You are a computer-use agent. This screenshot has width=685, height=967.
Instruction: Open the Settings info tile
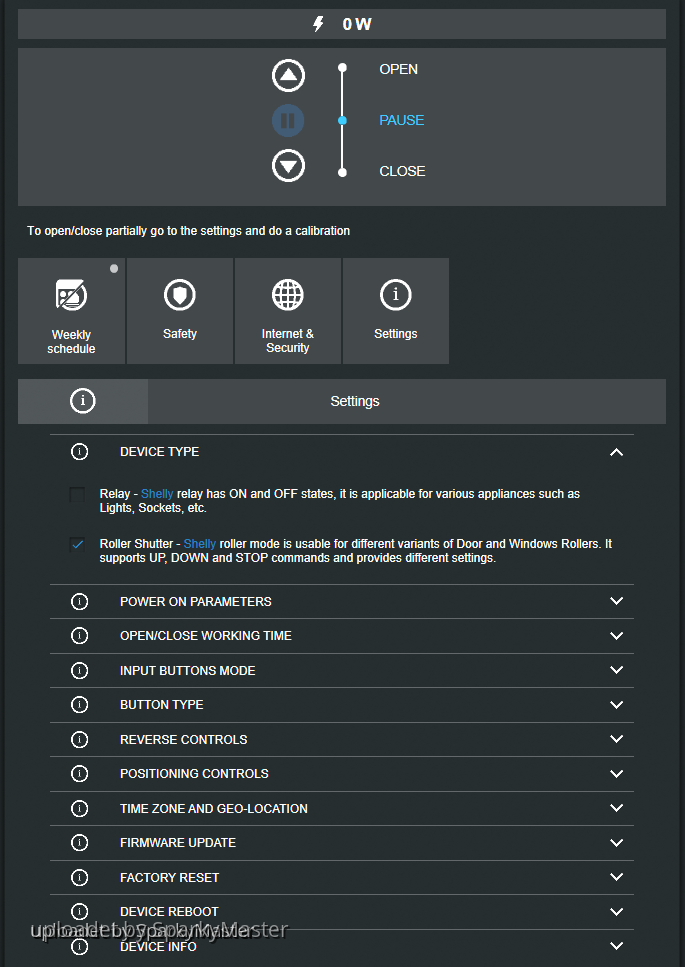(x=396, y=311)
